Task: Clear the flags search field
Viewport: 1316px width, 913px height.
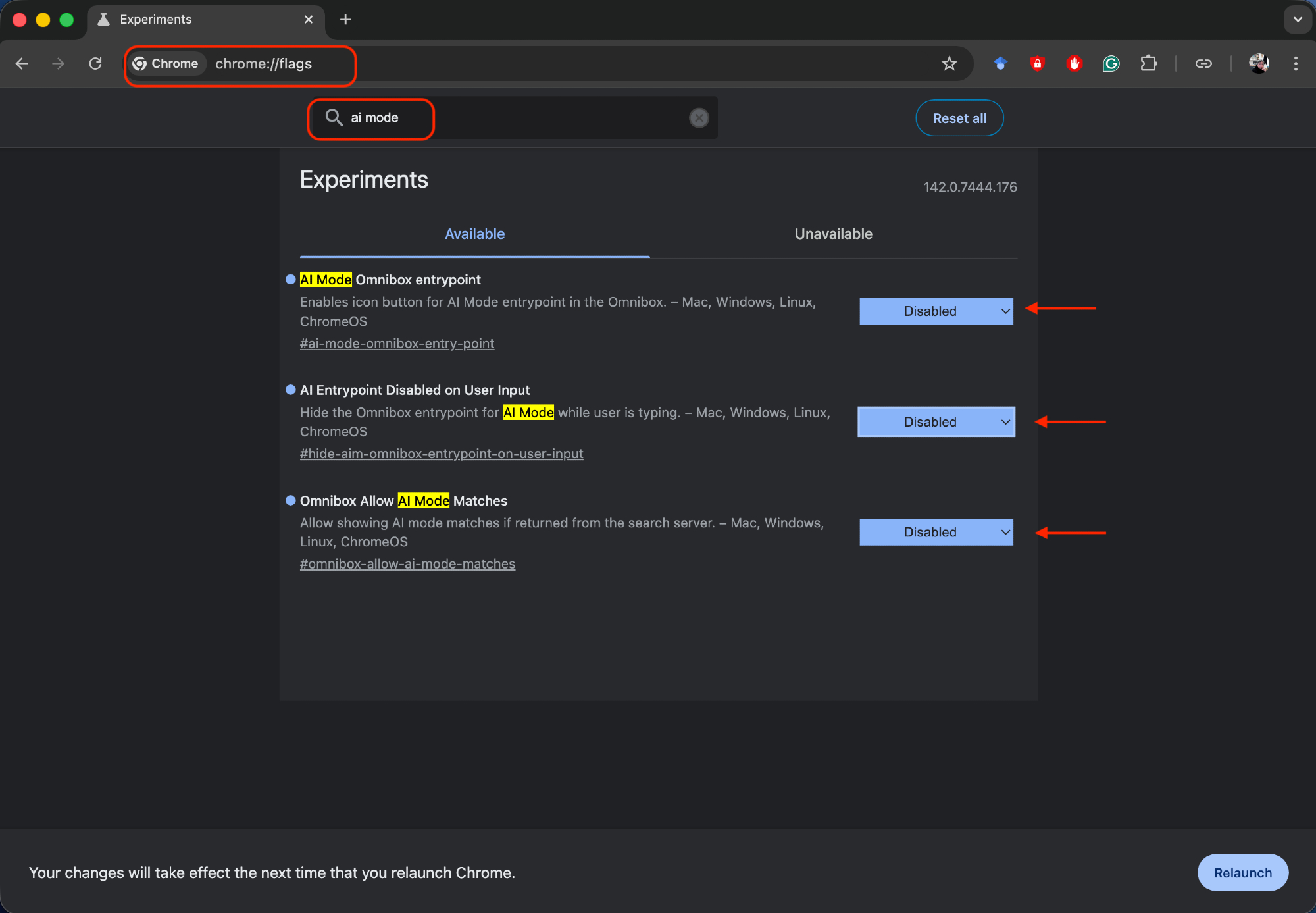Action: point(699,118)
